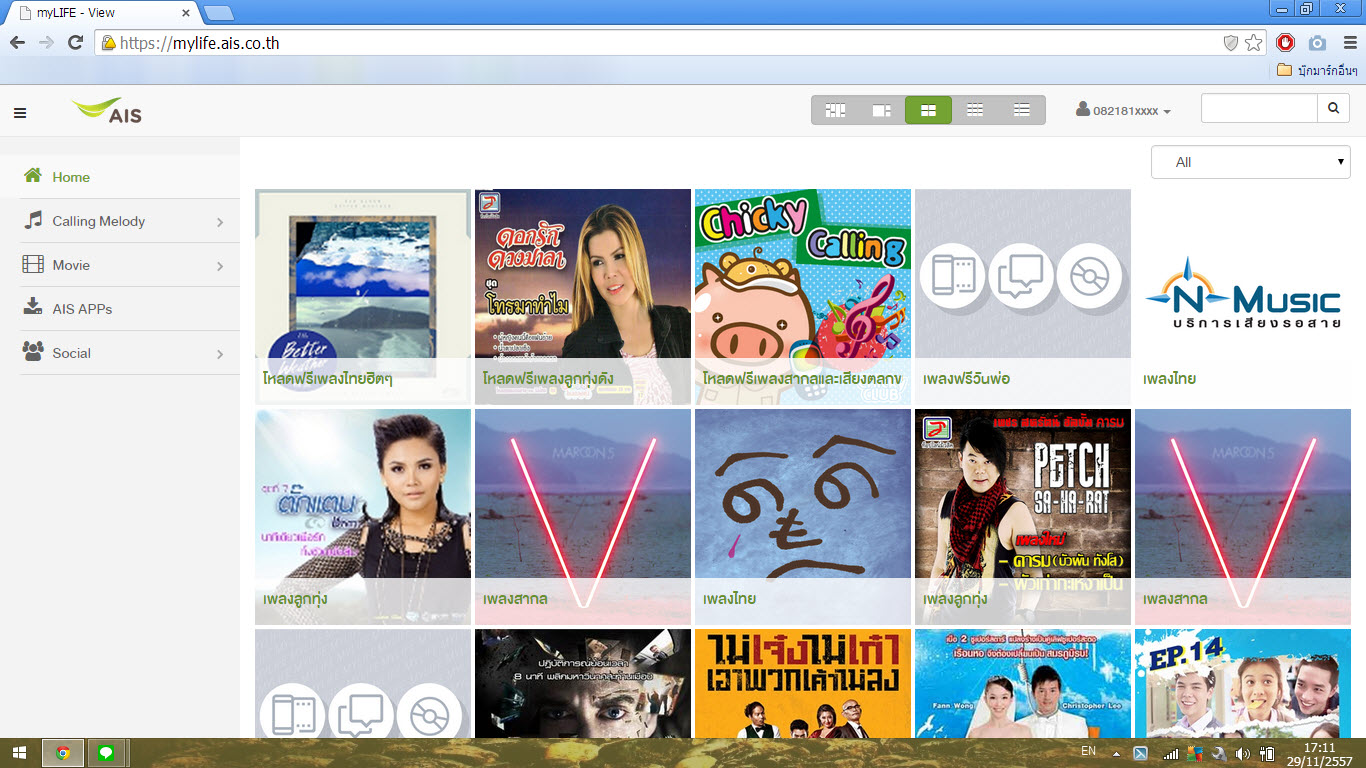Go back with the browser back arrow
This screenshot has width=1366, height=768.
pyautogui.click(x=17, y=42)
